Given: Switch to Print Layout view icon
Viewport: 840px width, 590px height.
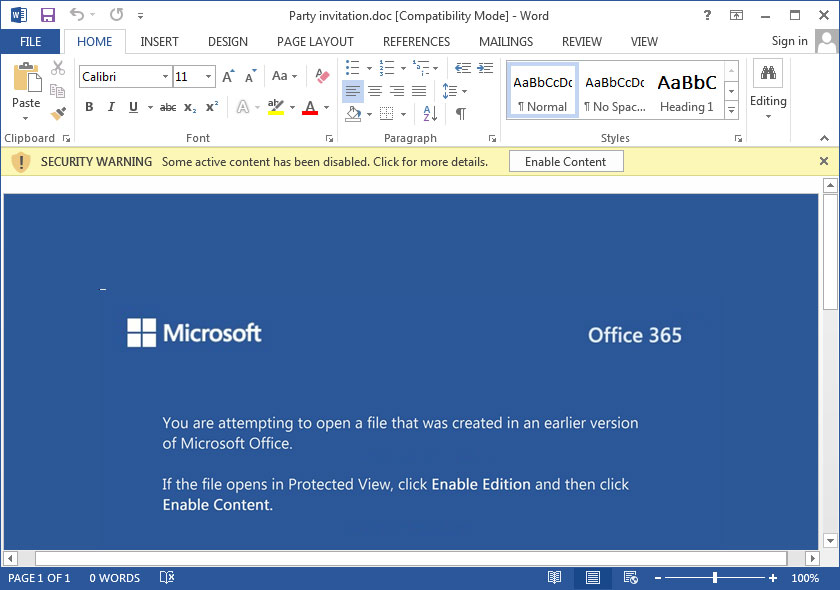Looking at the screenshot, I should coord(592,578).
